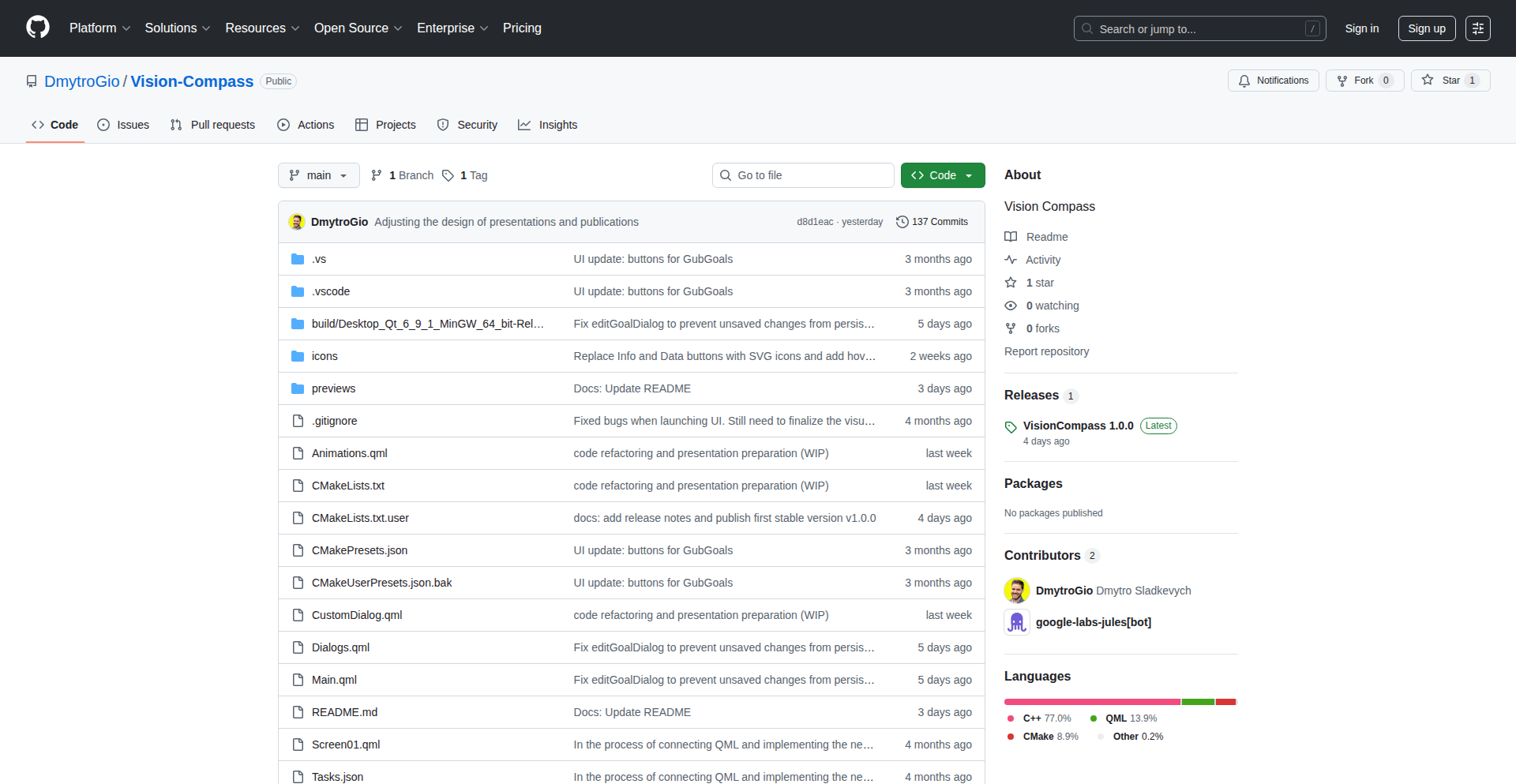Screen dimensions: 1516x784
Task: Open the VisionCompass 1.0.0 release tag
Action: 1078,426
